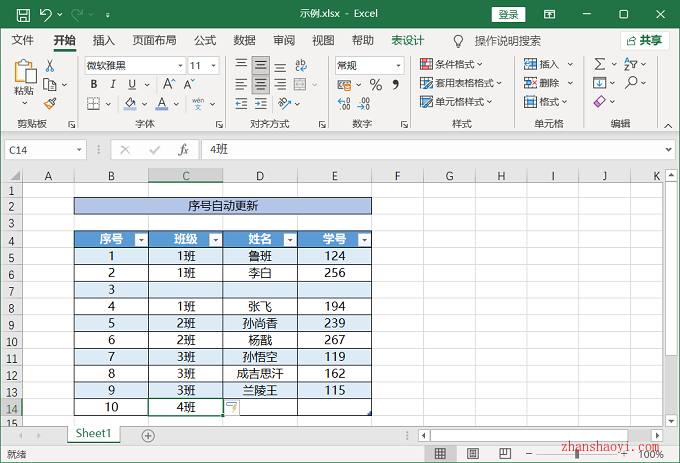680x463 pixels.
Task: Increase font size with the larger A
Action: (x=169, y=84)
